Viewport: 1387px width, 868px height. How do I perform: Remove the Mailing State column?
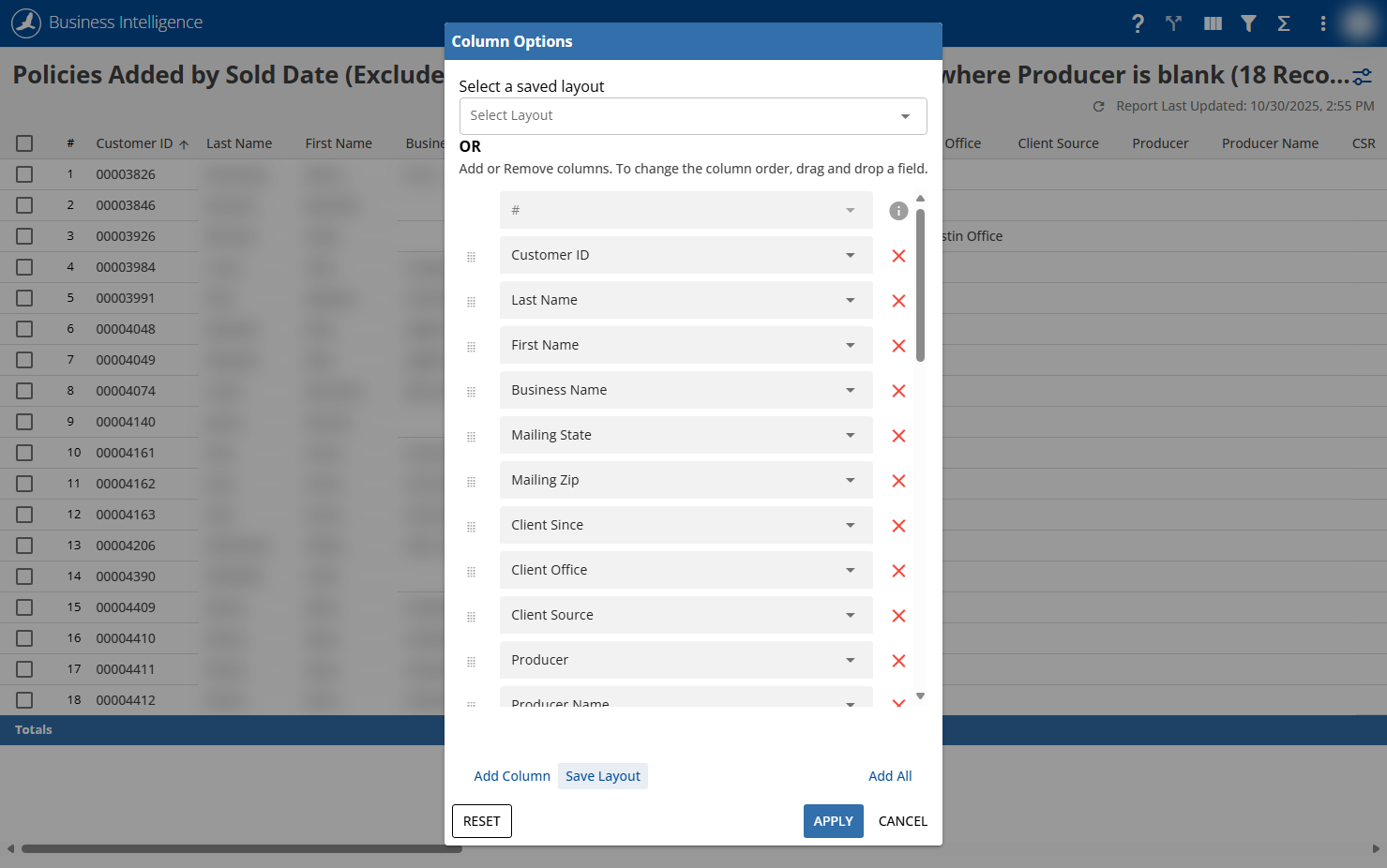(x=898, y=436)
